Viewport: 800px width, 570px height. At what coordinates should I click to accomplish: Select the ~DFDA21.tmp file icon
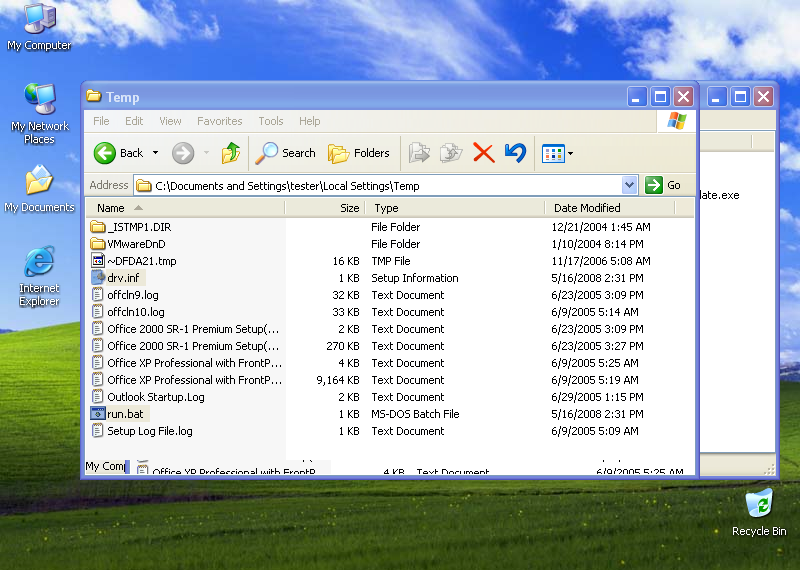[97, 260]
